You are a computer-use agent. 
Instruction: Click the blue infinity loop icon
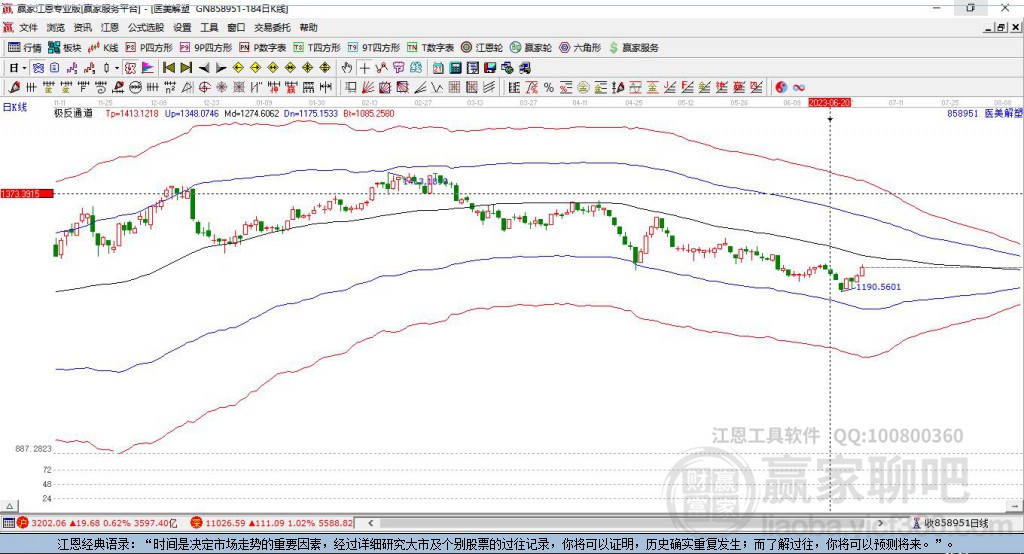(799, 87)
